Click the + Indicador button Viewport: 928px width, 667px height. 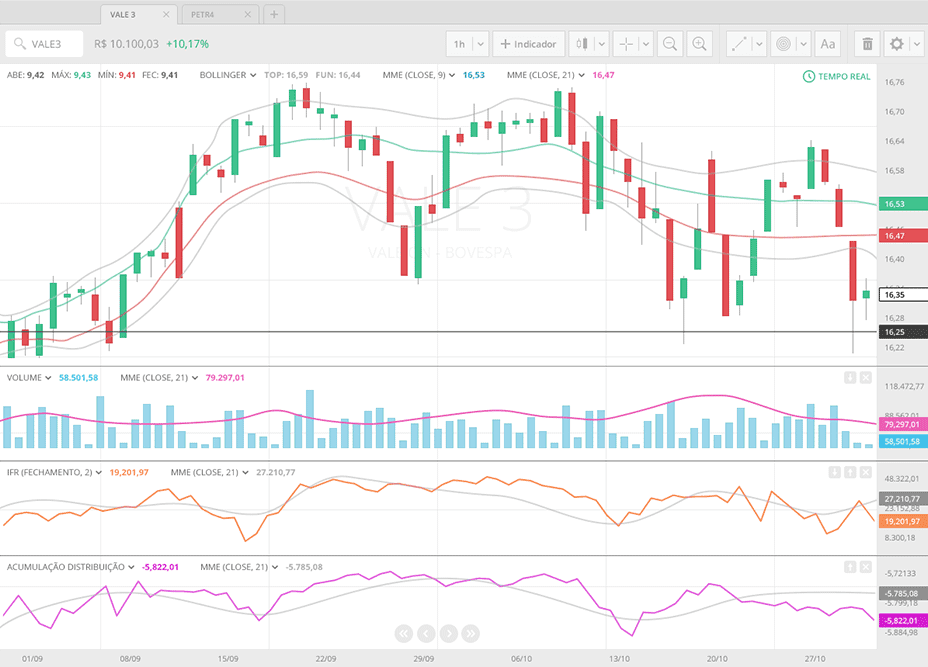tap(529, 44)
